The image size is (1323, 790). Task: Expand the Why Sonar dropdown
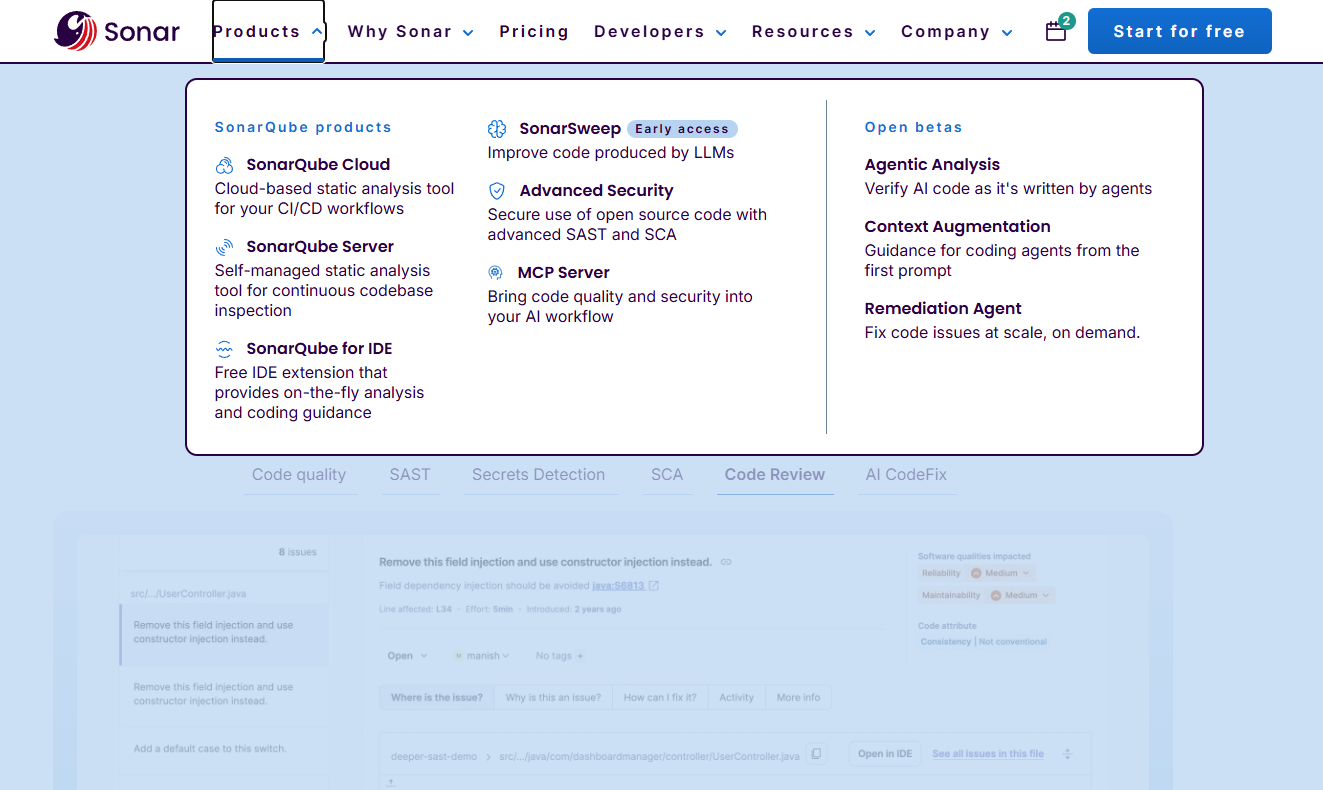410,31
